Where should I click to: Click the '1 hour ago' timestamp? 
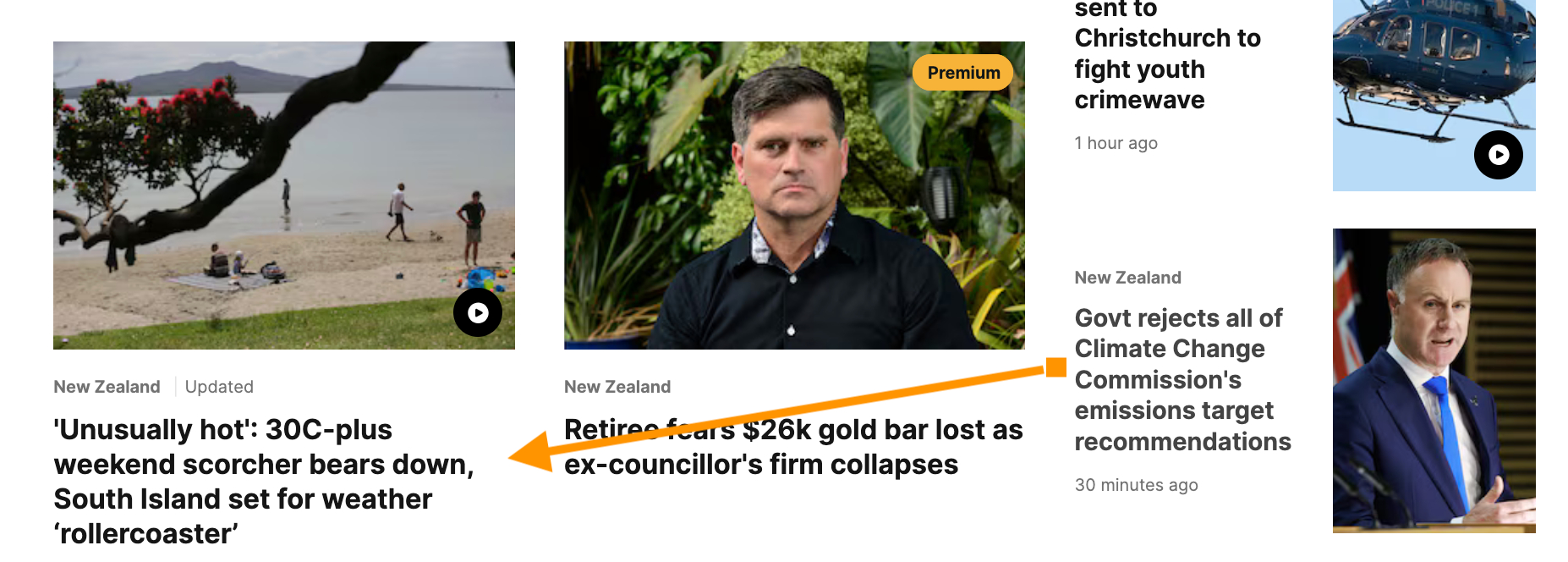coord(1116,143)
